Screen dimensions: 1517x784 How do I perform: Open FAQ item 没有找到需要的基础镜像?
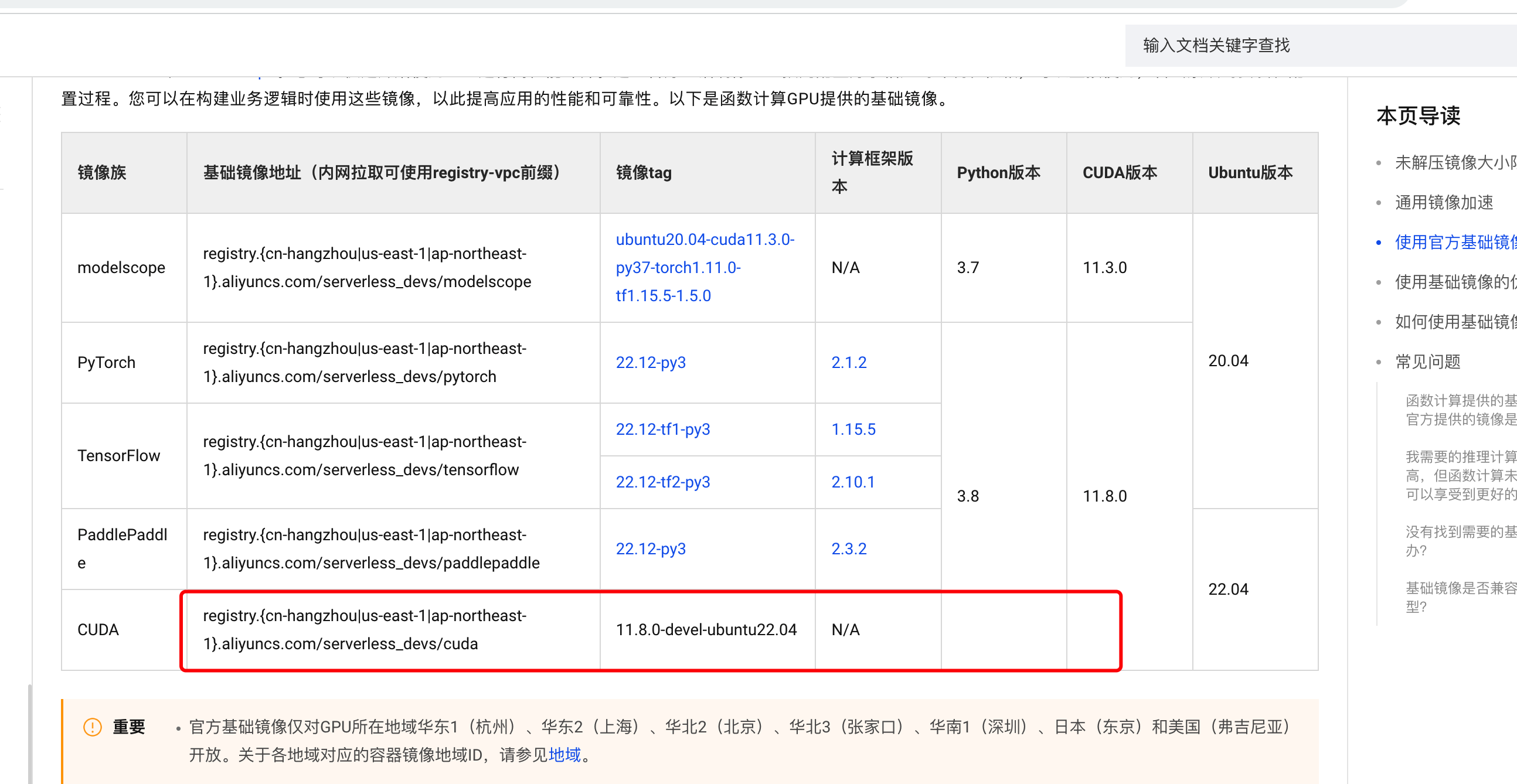point(1461,541)
